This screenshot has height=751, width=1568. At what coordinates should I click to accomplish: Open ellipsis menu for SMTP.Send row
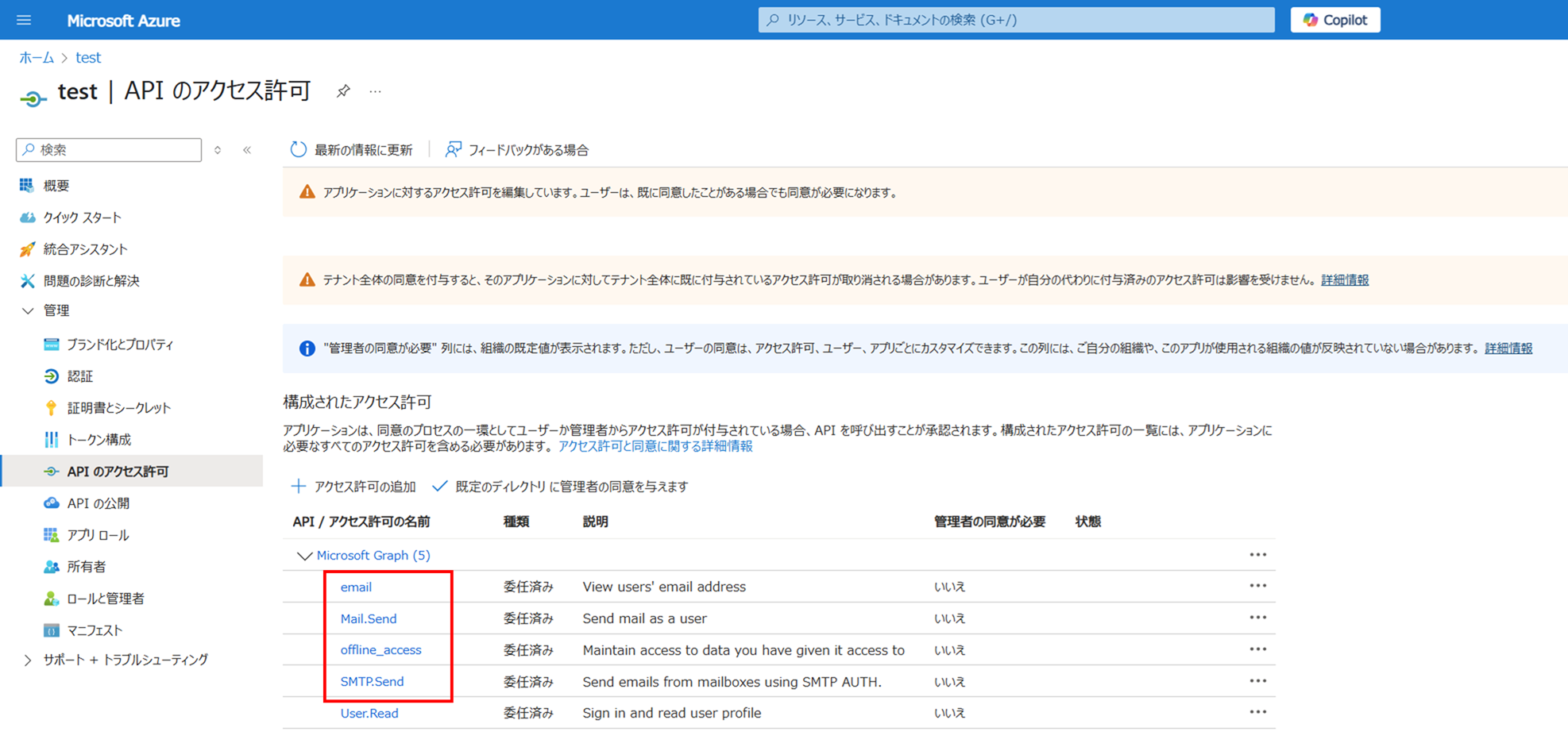[x=1257, y=681]
